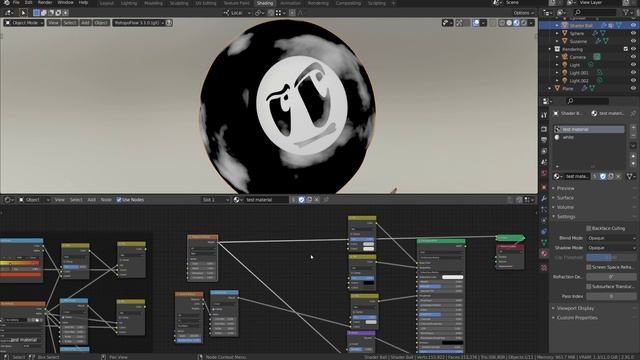This screenshot has width=640, height=360.
Task: Open the viewport Add menu
Action: point(85,22)
